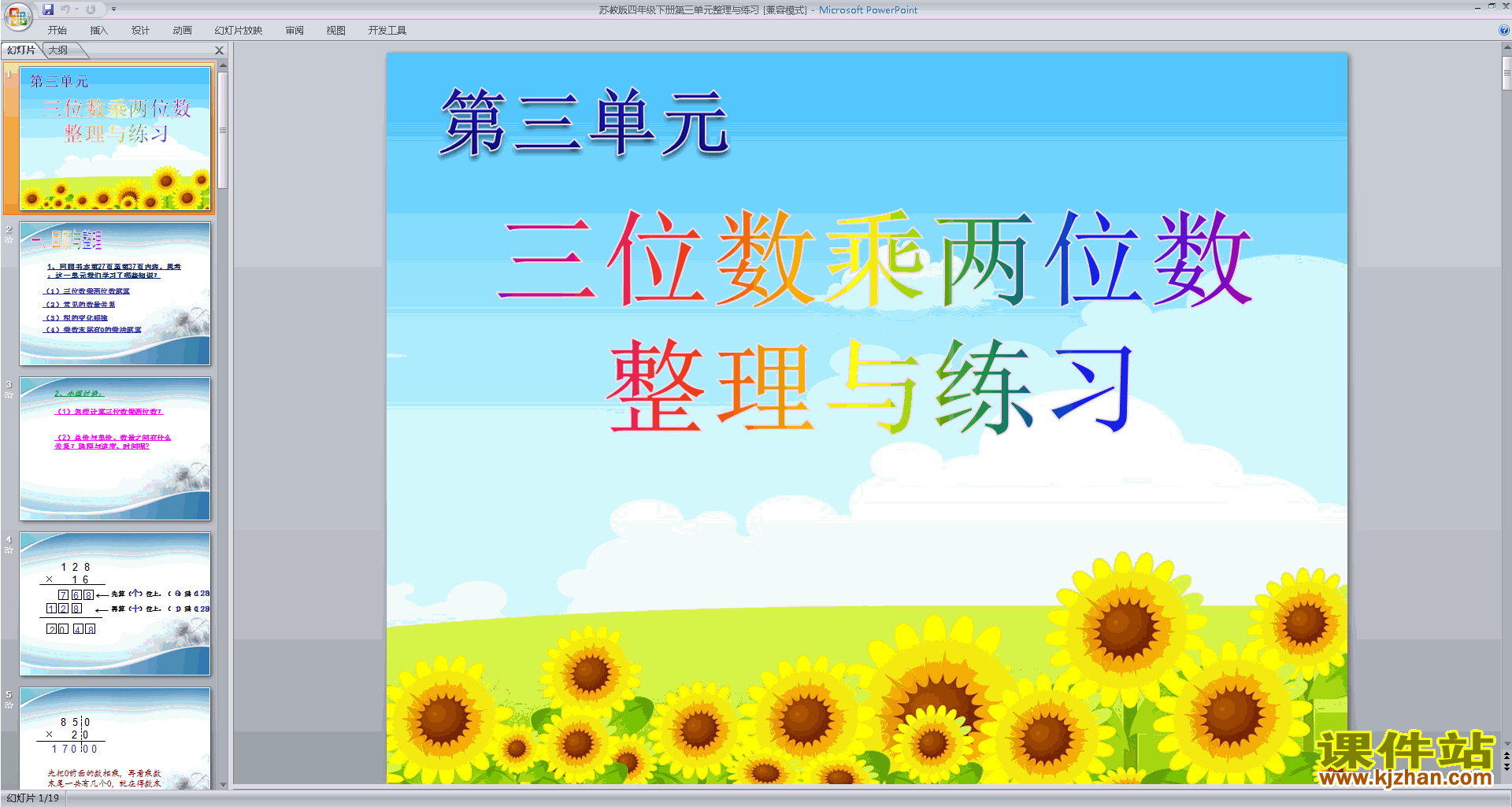Viewport: 1512px width, 807px height.
Task: Switch to the 大纲 pane tab
Action: 58,50
